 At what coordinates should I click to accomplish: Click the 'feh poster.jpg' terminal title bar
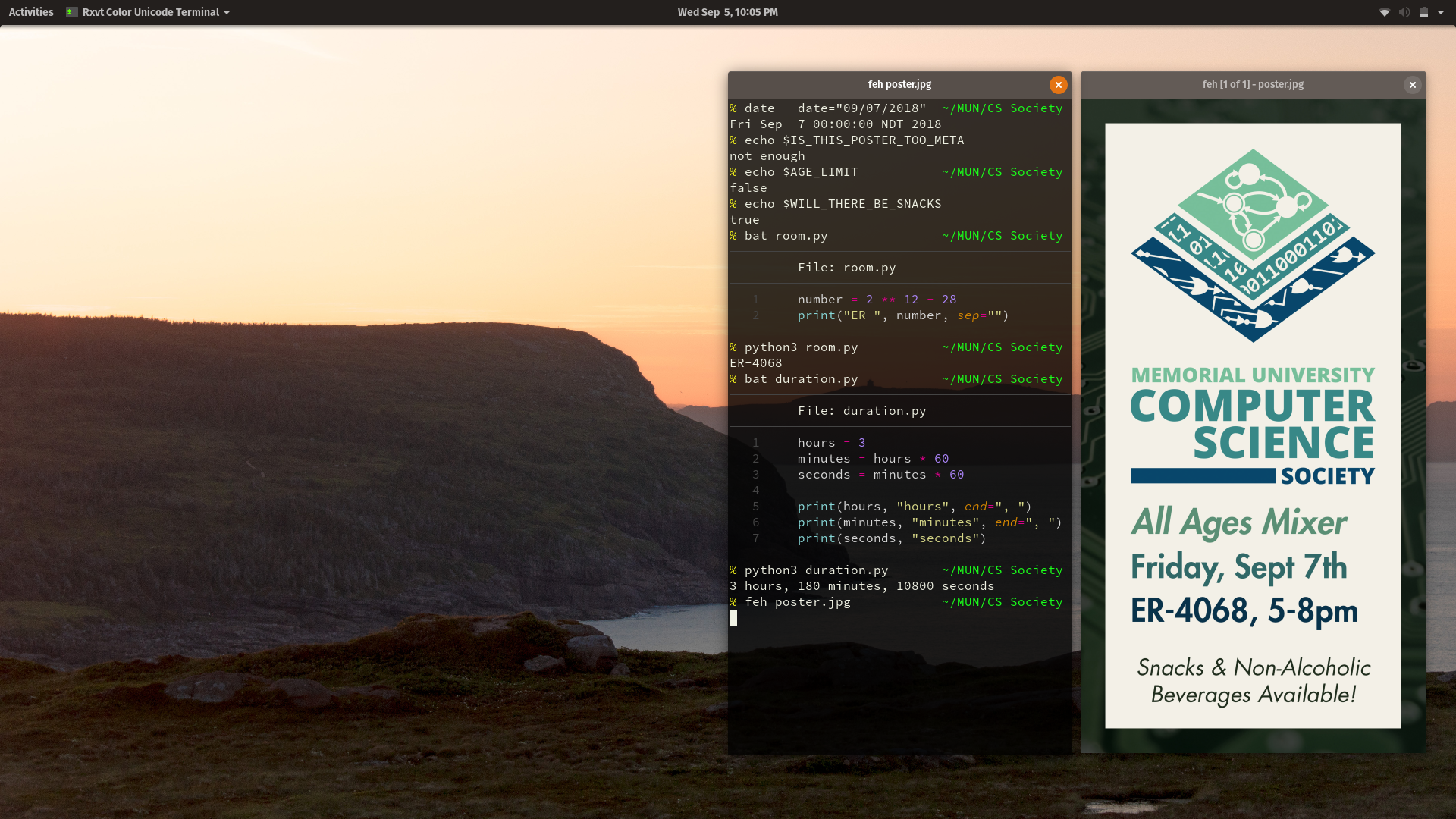click(899, 84)
